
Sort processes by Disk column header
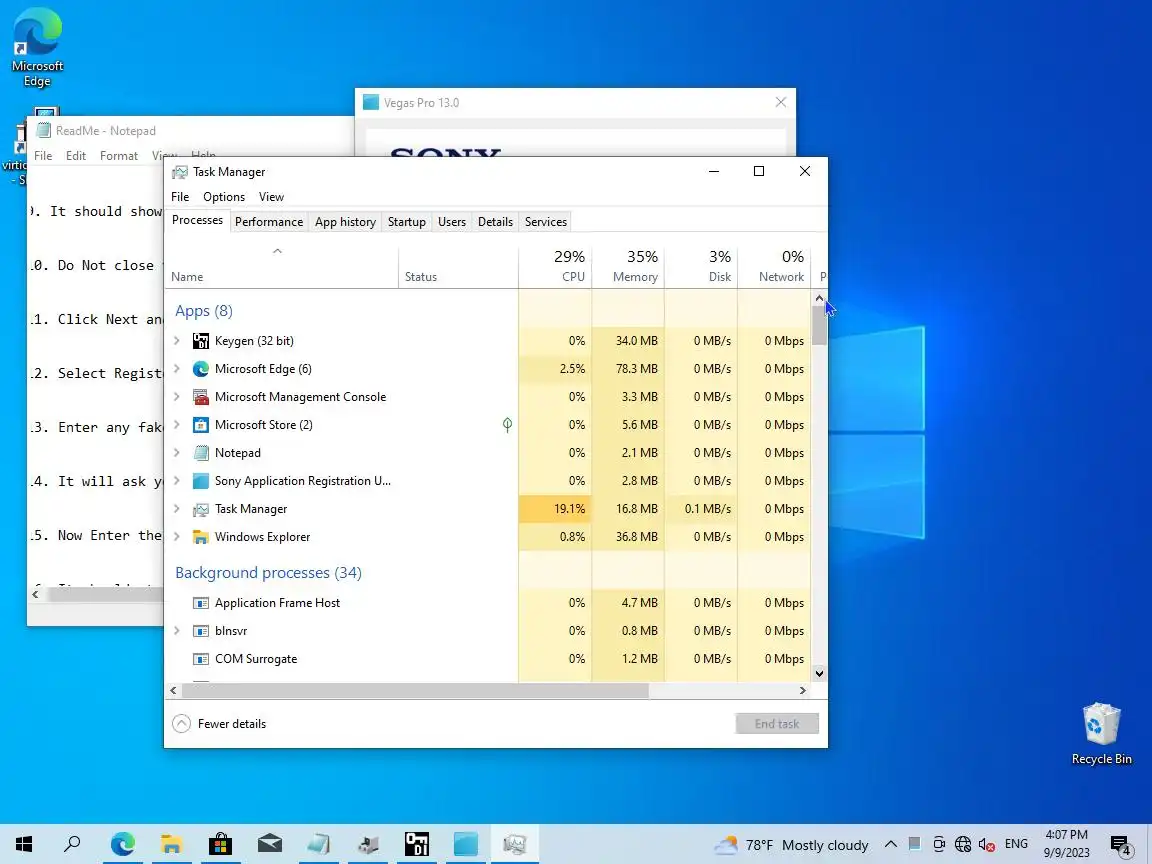coord(701,267)
